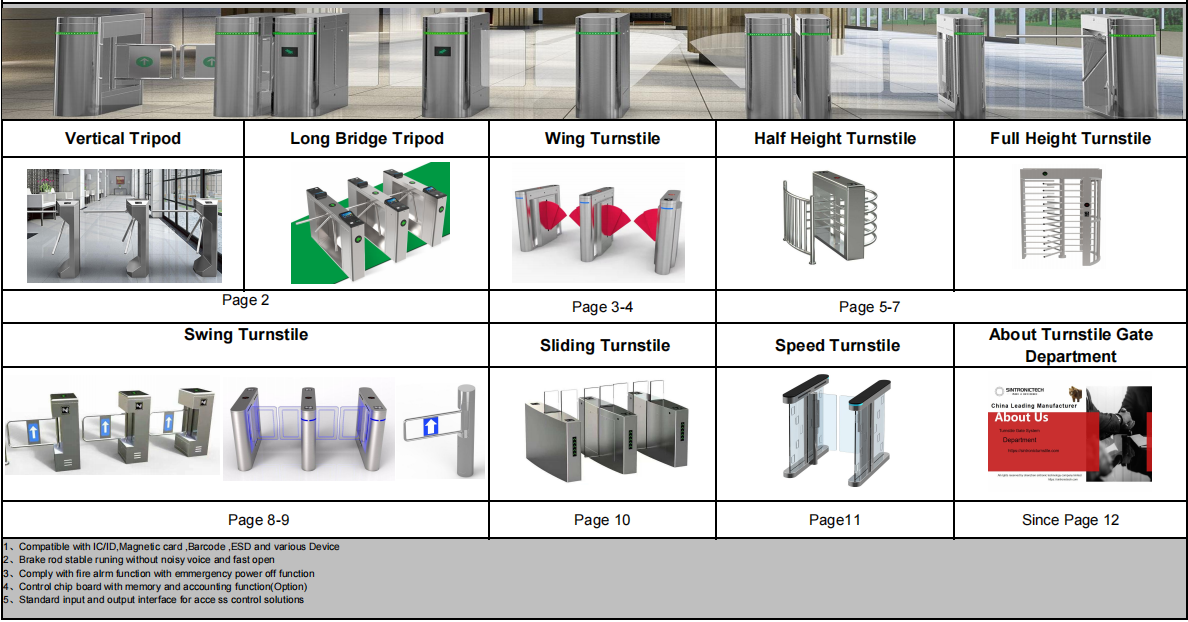Jump to the Page 3-4 reference
The width and height of the screenshot is (1188, 622).
602,307
